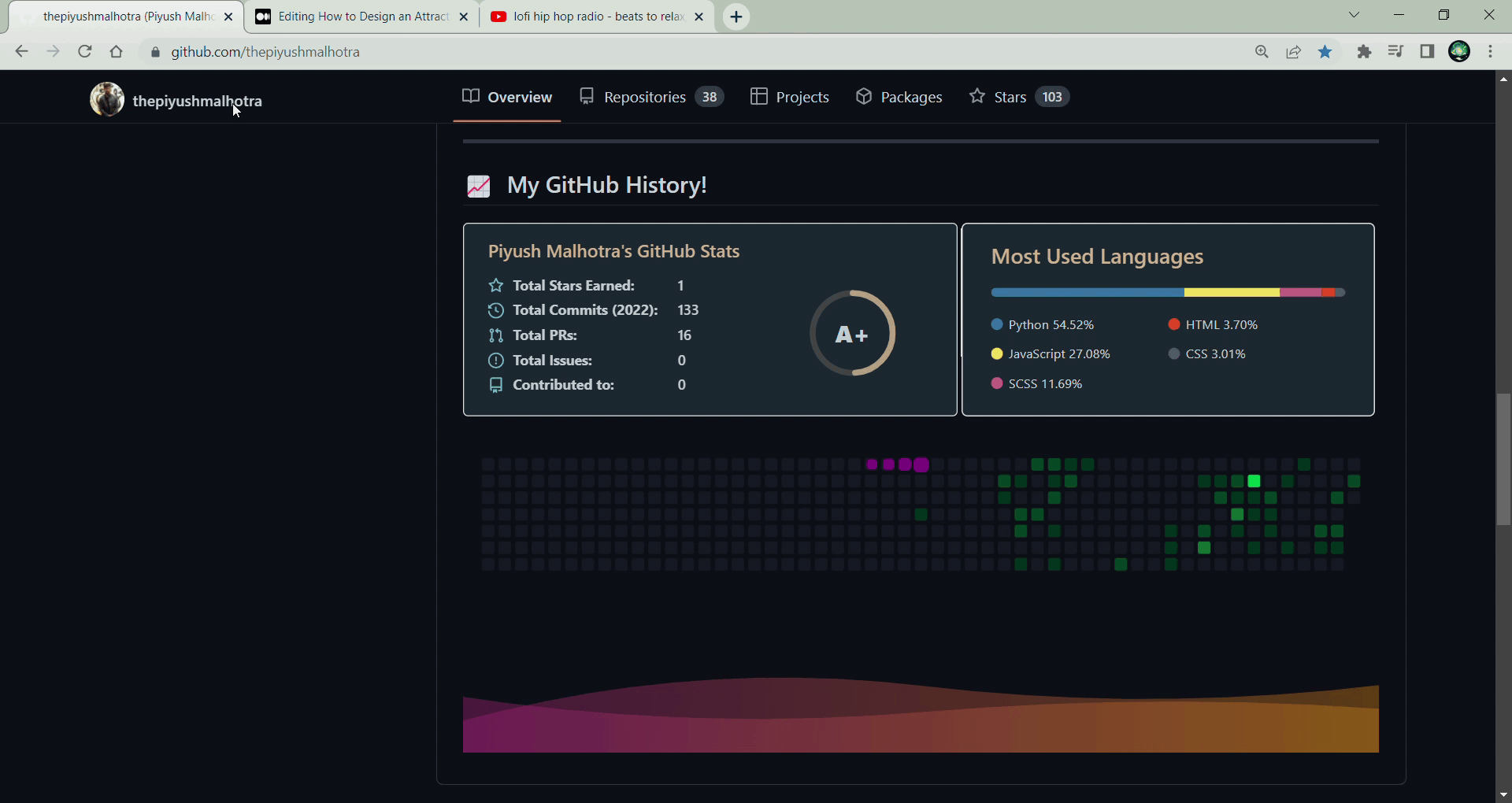Screen dimensions: 1512x803
Task: Open the Projects tab
Action: pyautogui.click(x=790, y=97)
